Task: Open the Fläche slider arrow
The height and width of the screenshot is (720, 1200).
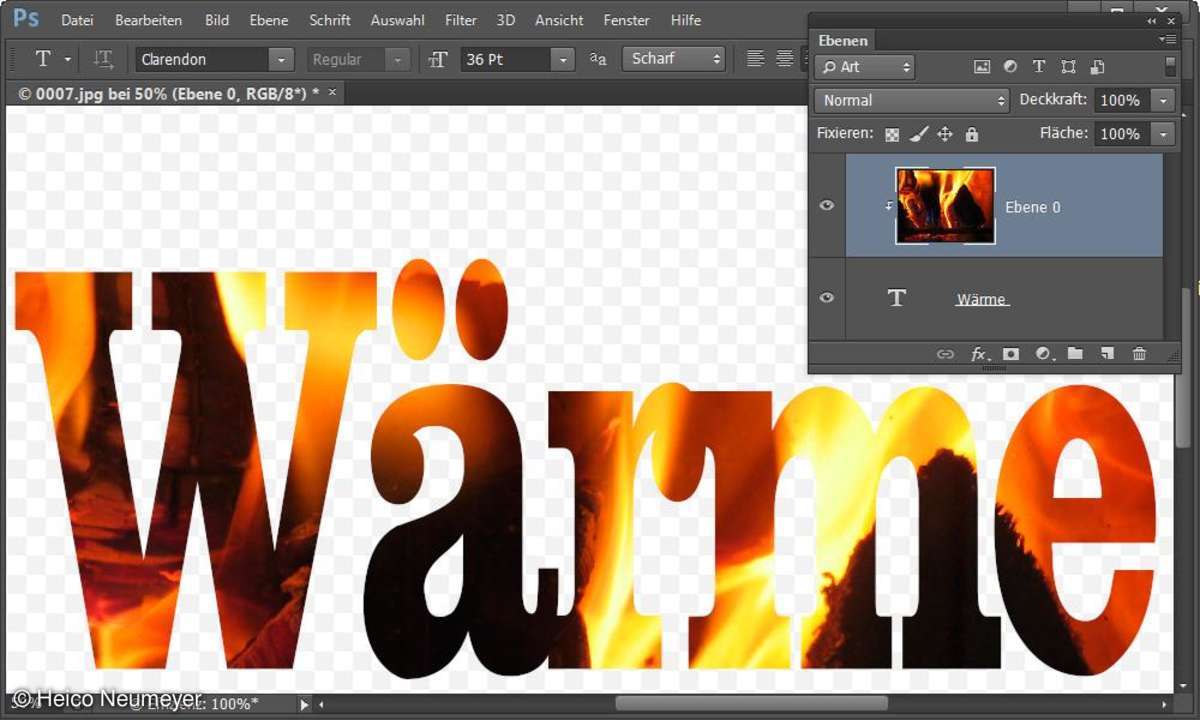Action: point(1163,133)
